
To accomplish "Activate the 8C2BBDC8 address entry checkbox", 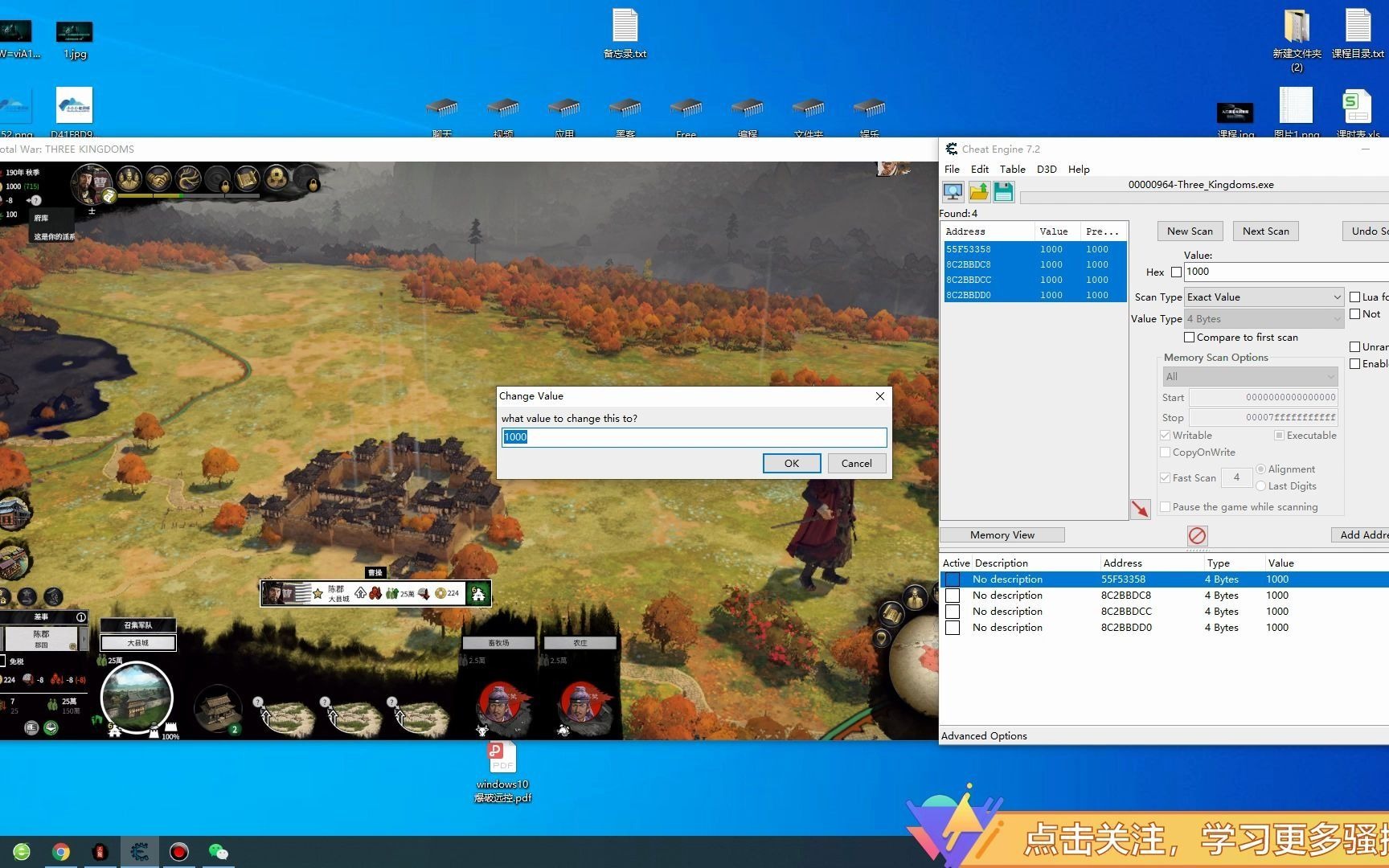I will (953, 596).
